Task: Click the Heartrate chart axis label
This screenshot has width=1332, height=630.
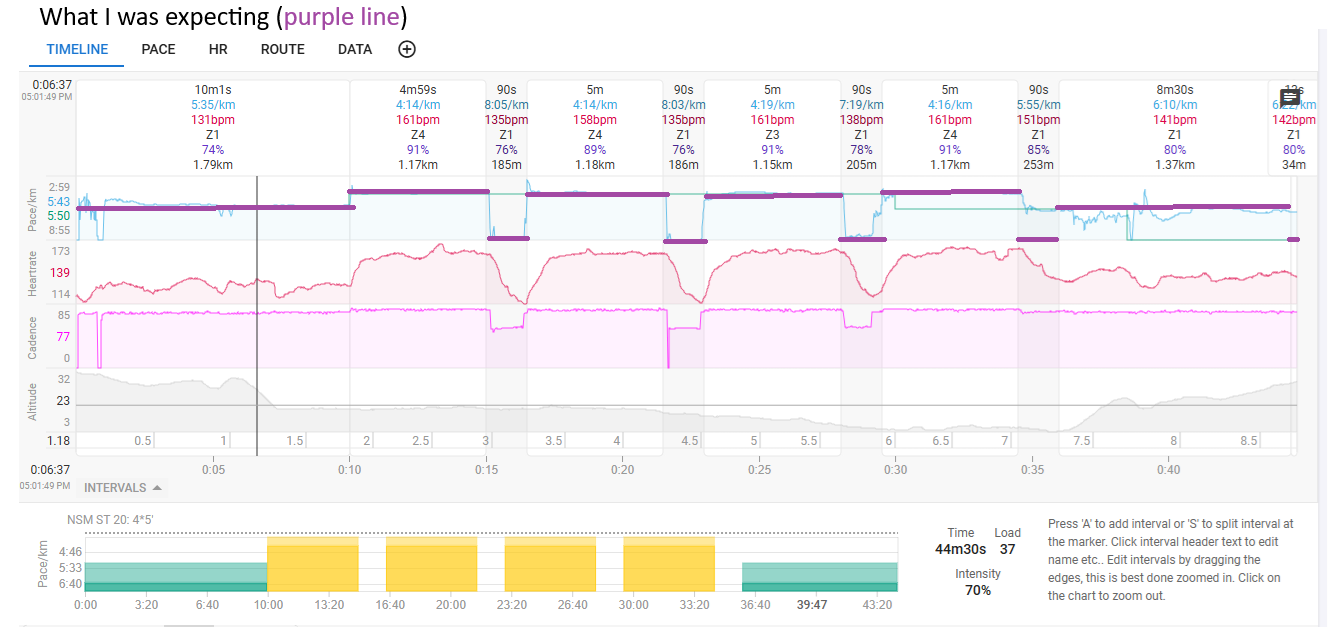Action: pyautogui.click(x=33, y=272)
